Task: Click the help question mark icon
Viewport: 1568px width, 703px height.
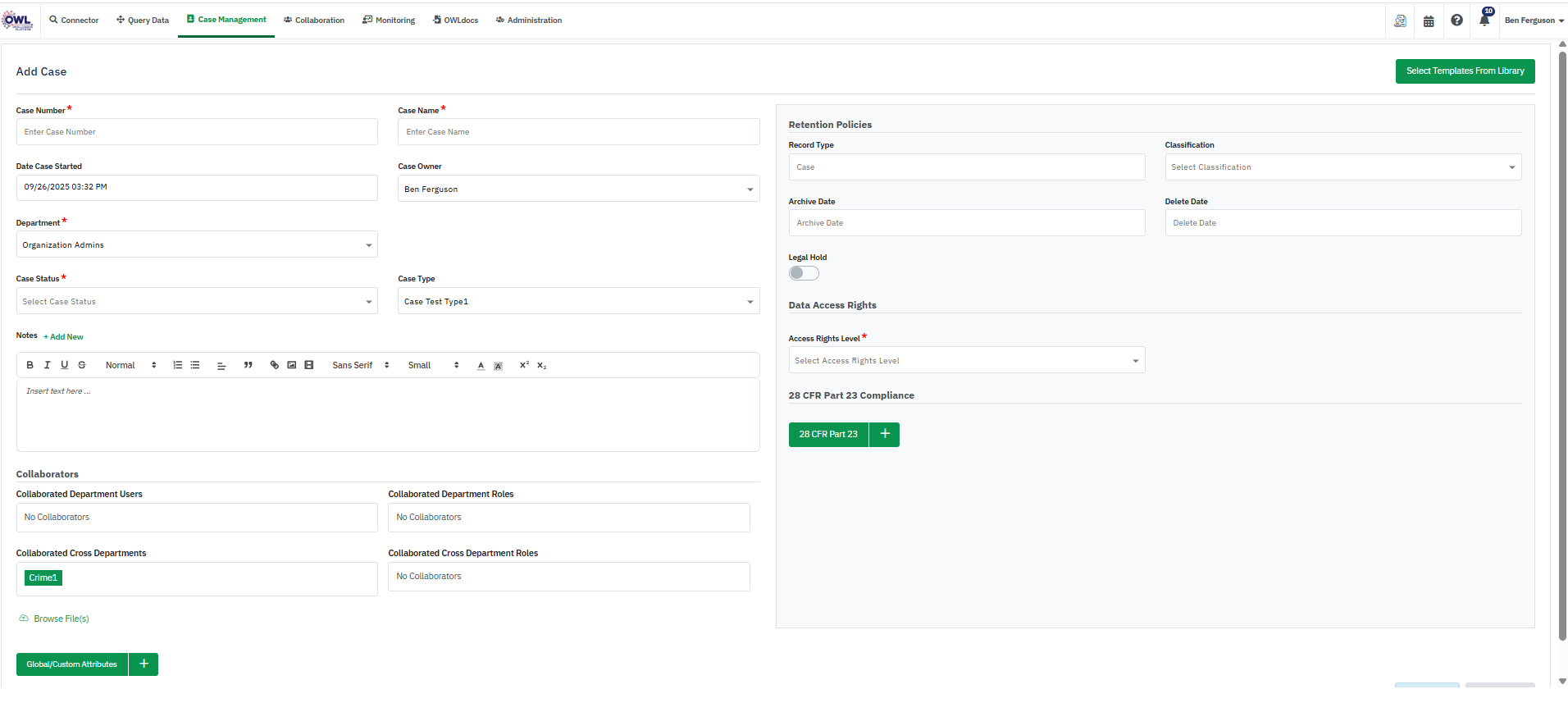Action: click(1456, 21)
